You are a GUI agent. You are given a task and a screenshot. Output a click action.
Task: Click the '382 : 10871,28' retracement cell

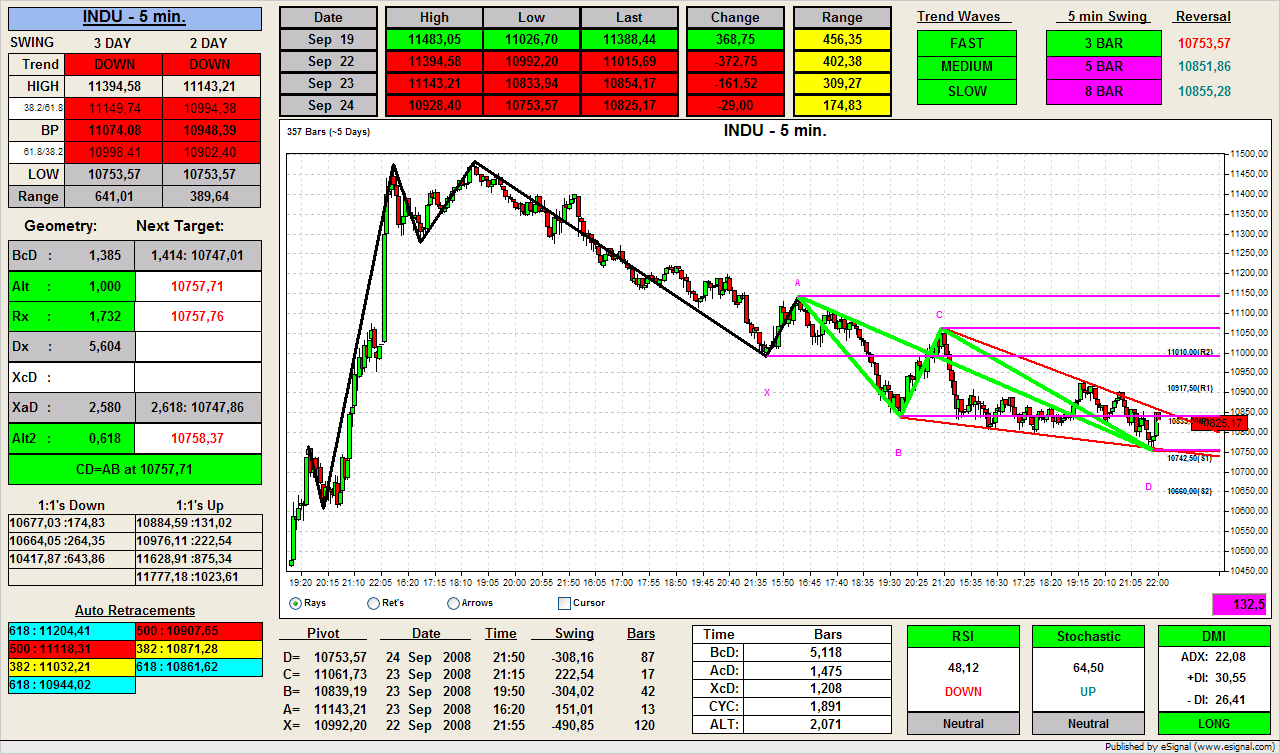199,649
